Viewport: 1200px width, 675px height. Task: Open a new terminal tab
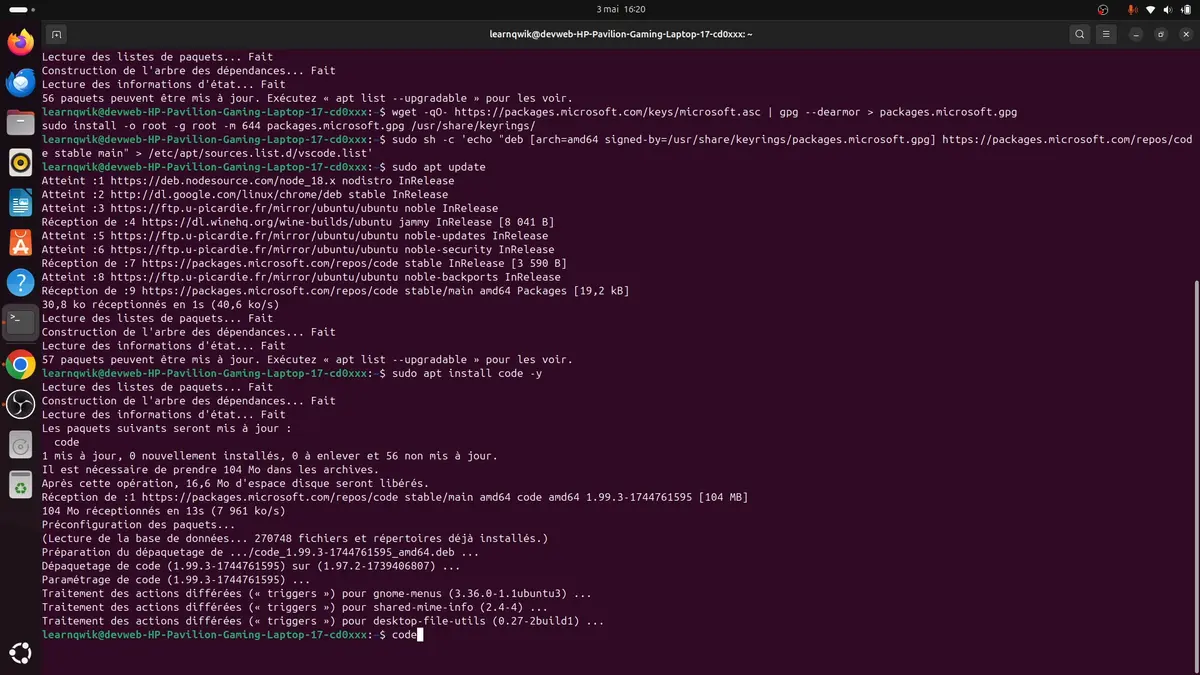pos(57,34)
